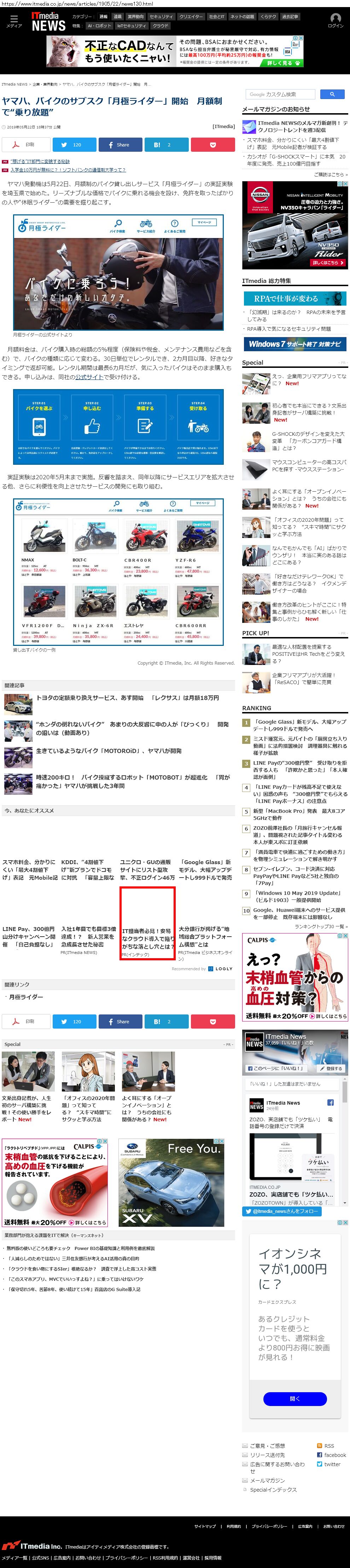Tweet via Twitter 120 button under article date
350x1568 pixels.
pos(74,145)
